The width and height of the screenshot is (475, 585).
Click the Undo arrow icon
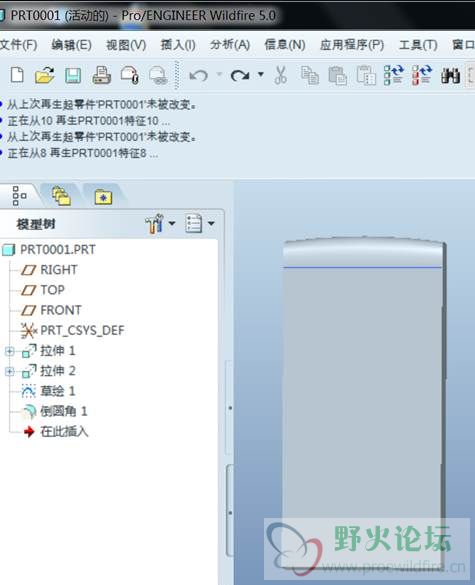[x=199, y=76]
